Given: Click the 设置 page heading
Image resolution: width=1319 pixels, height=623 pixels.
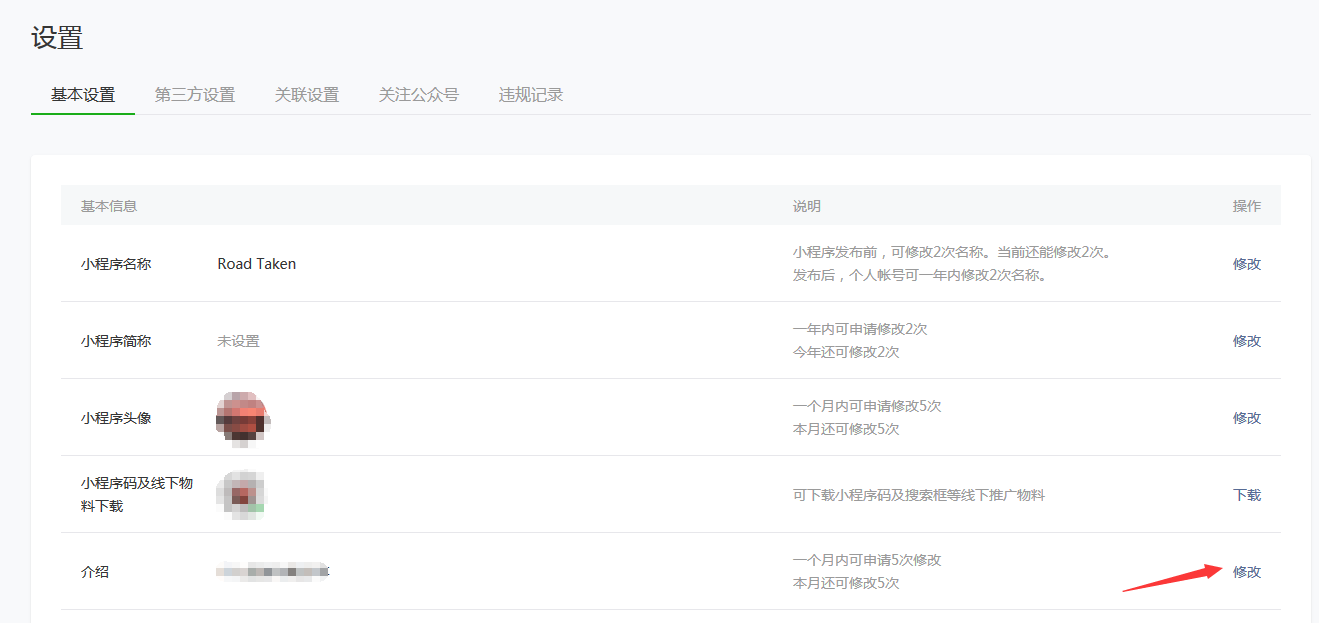Looking at the screenshot, I should coord(57,38).
